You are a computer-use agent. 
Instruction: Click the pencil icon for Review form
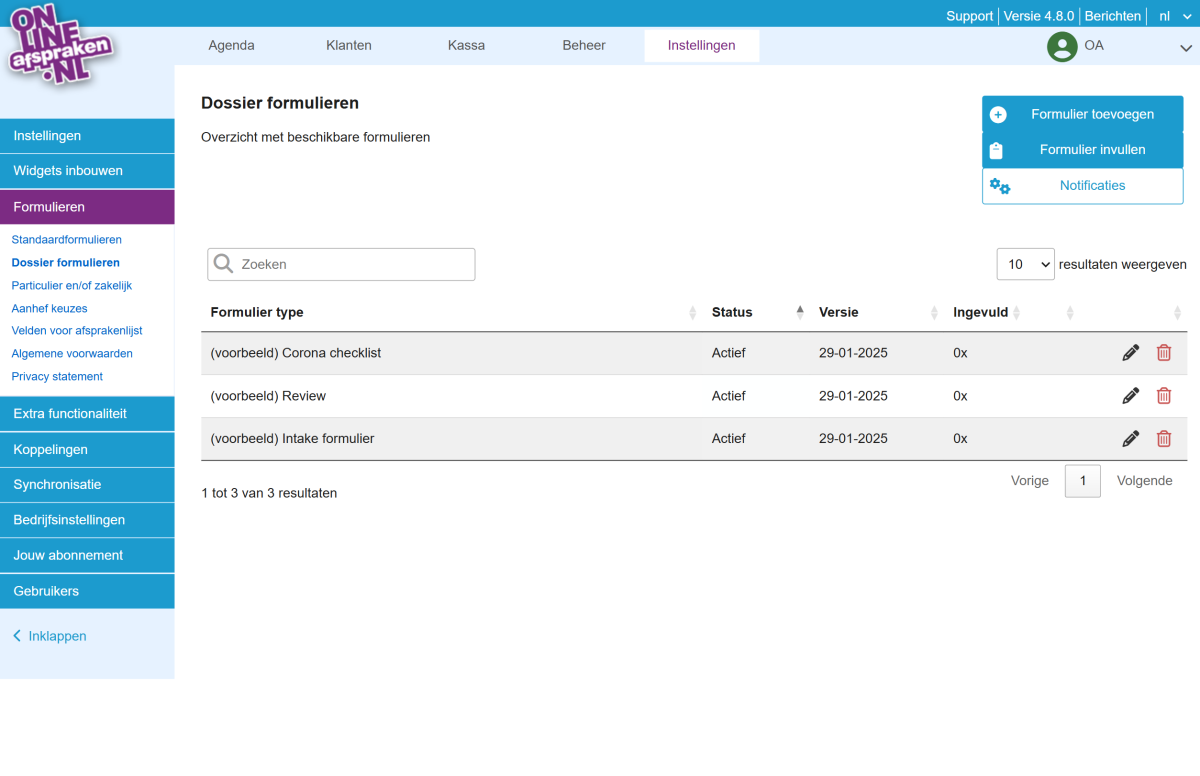tap(1130, 395)
